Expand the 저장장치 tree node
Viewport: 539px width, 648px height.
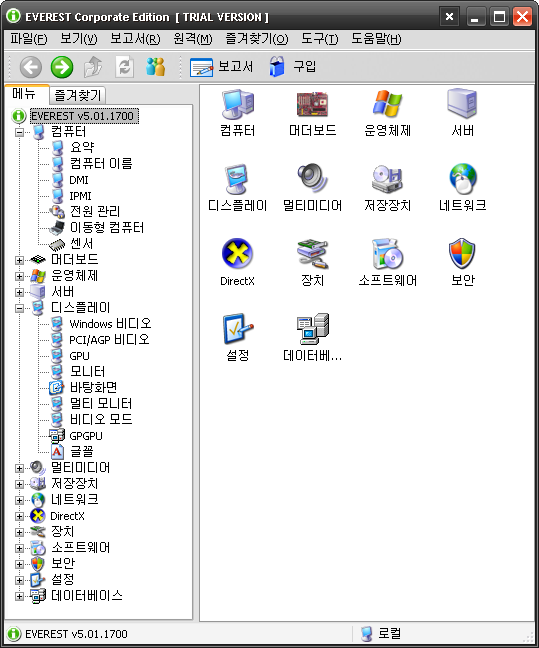pyautogui.click(x=19, y=484)
